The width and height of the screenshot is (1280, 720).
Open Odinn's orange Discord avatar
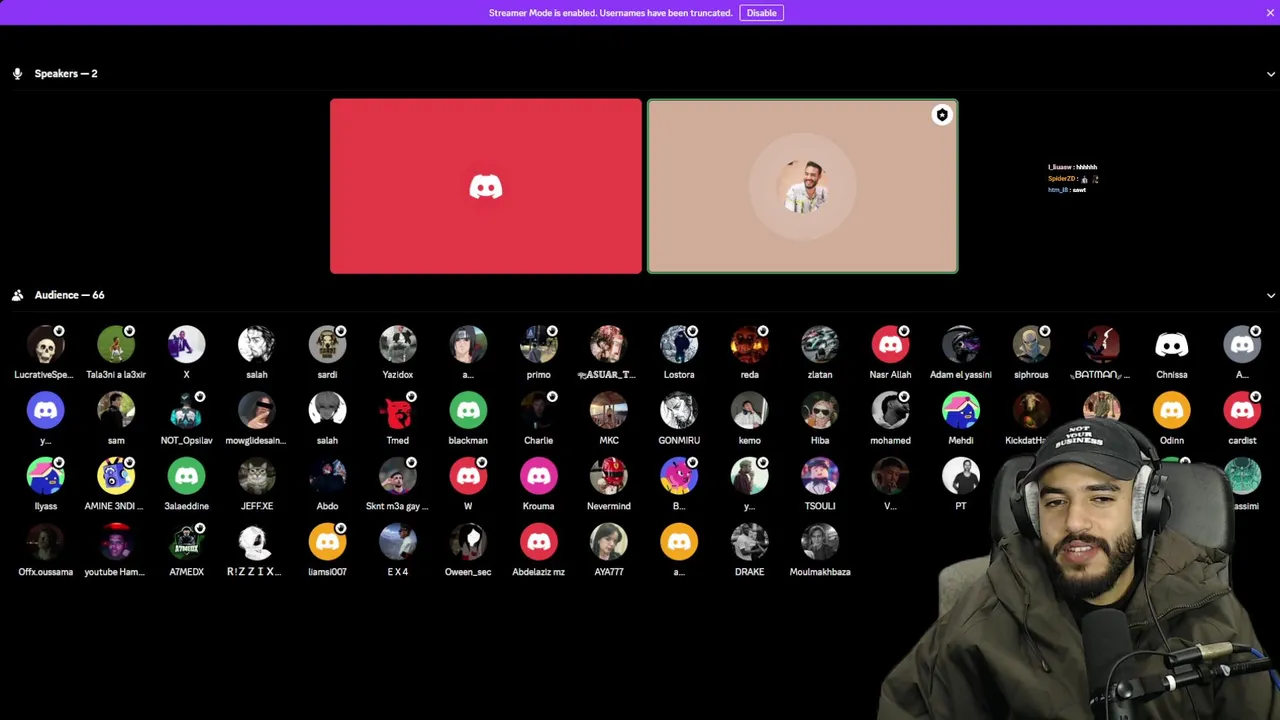pos(1172,411)
